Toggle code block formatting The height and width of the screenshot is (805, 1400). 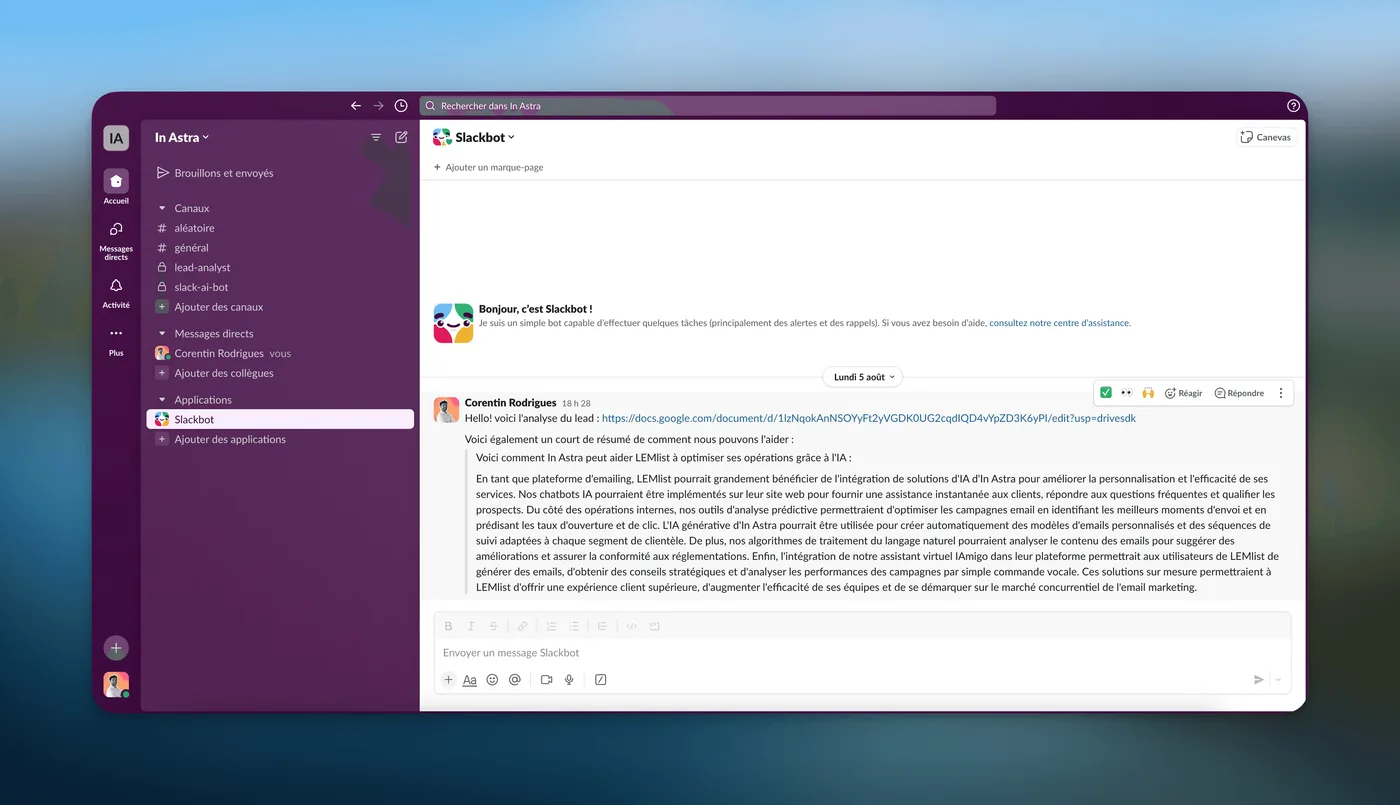tap(654, 626)
